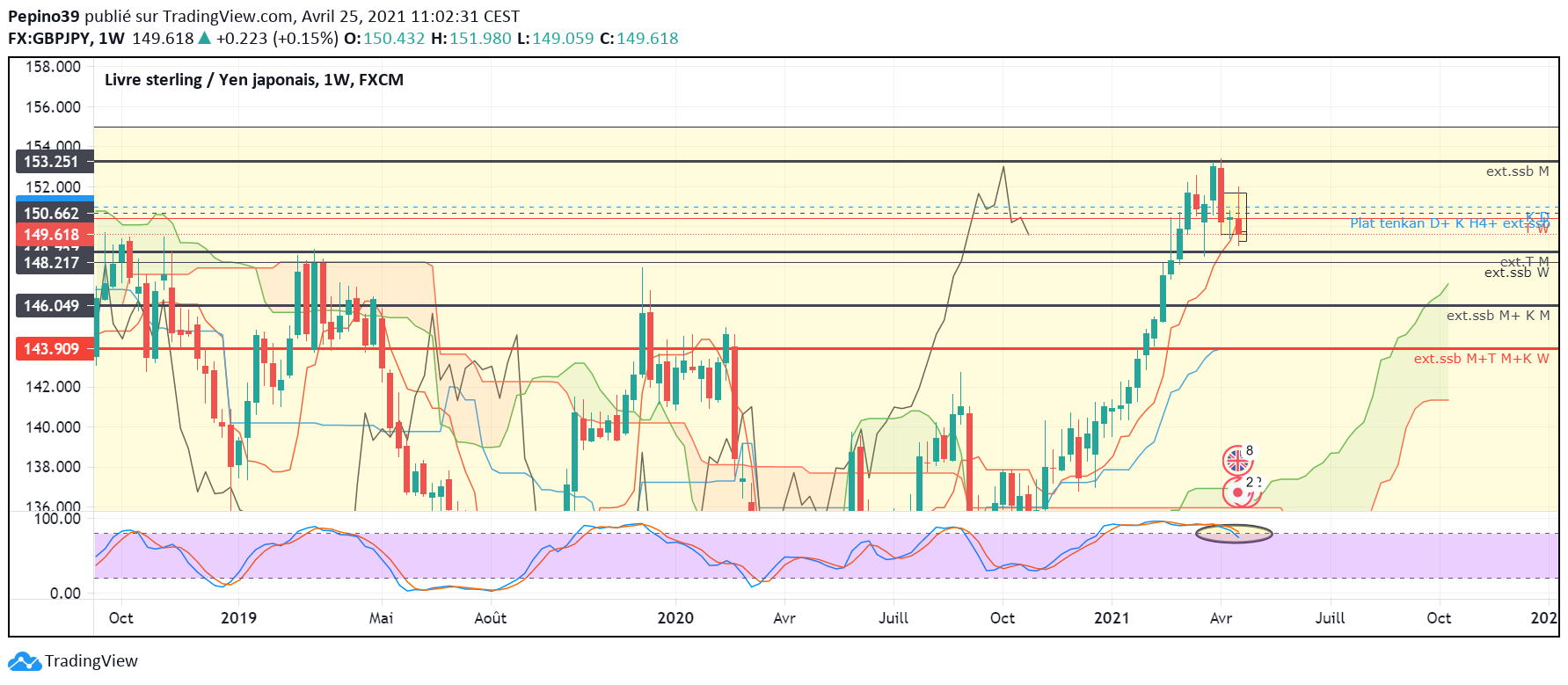Click the 142.000 price axis label
Viewport: 1568px width, 685px height.
tap(53, 387)
